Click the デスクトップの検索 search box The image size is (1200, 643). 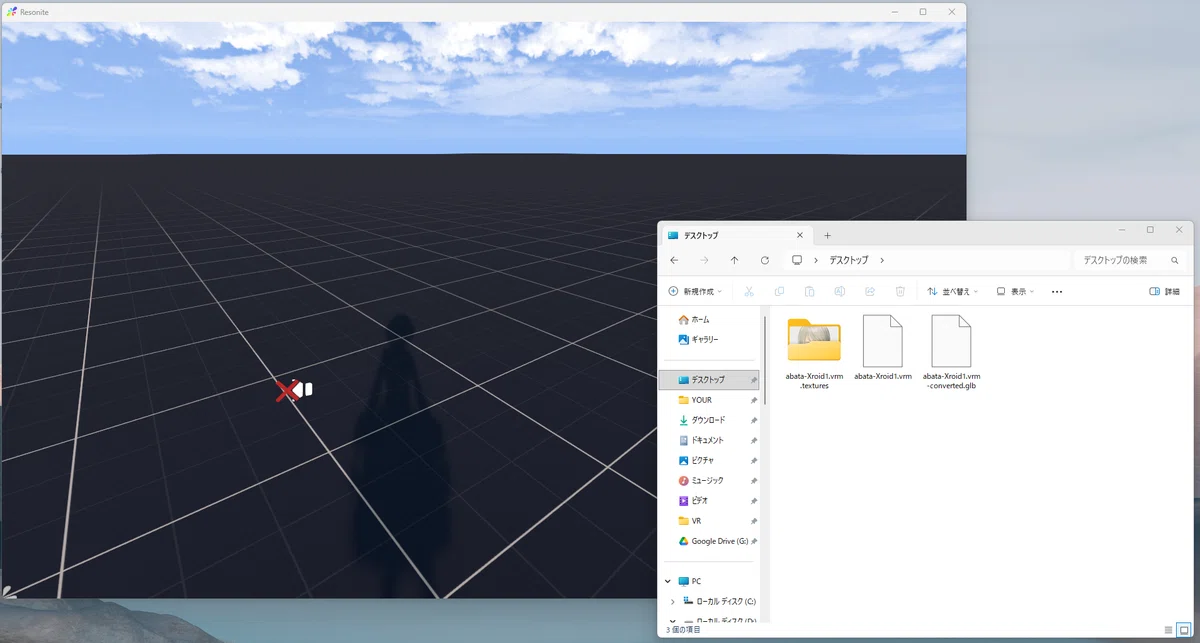[x=1130, y=260]
